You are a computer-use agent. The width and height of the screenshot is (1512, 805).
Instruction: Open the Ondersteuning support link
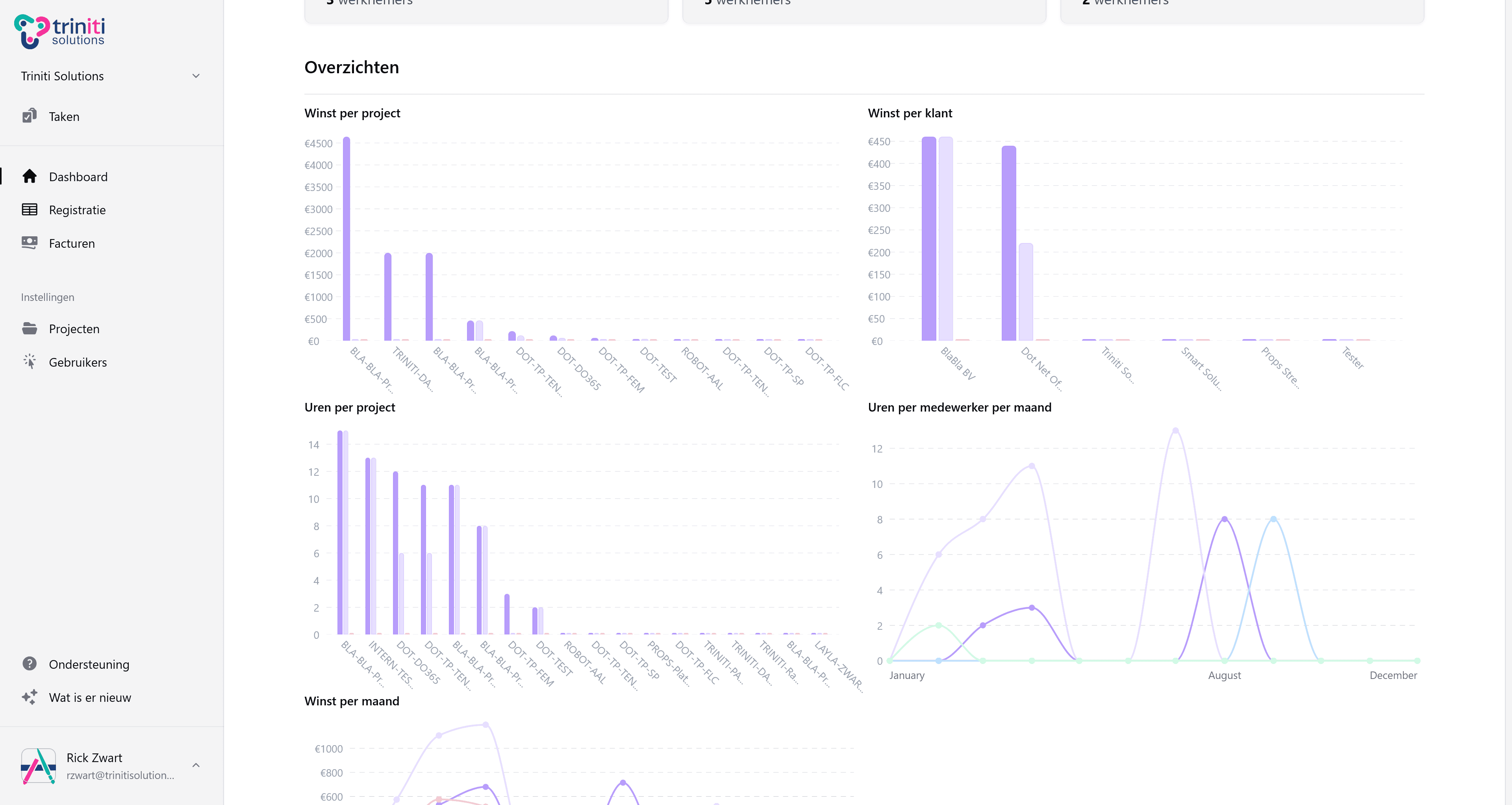tap(89, 664)
